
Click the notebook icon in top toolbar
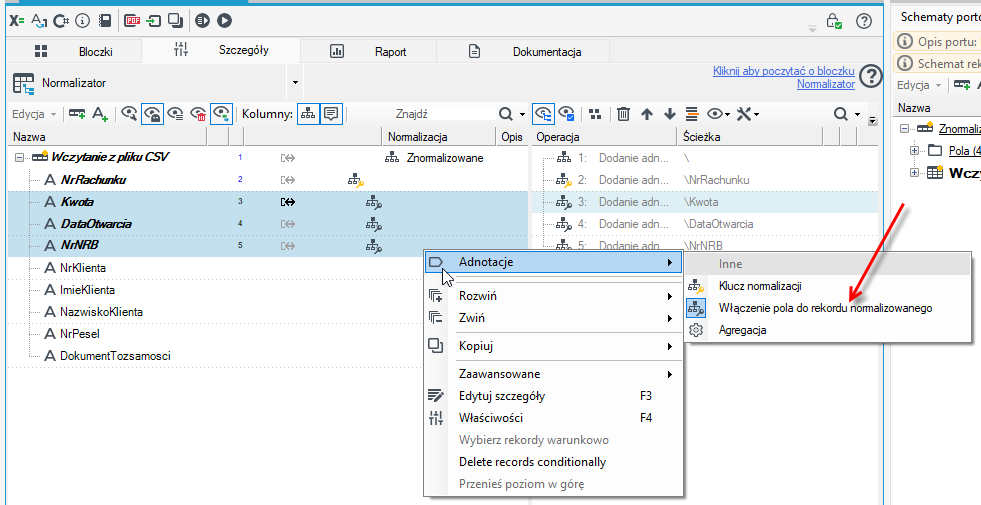click(x=105, y=21)
